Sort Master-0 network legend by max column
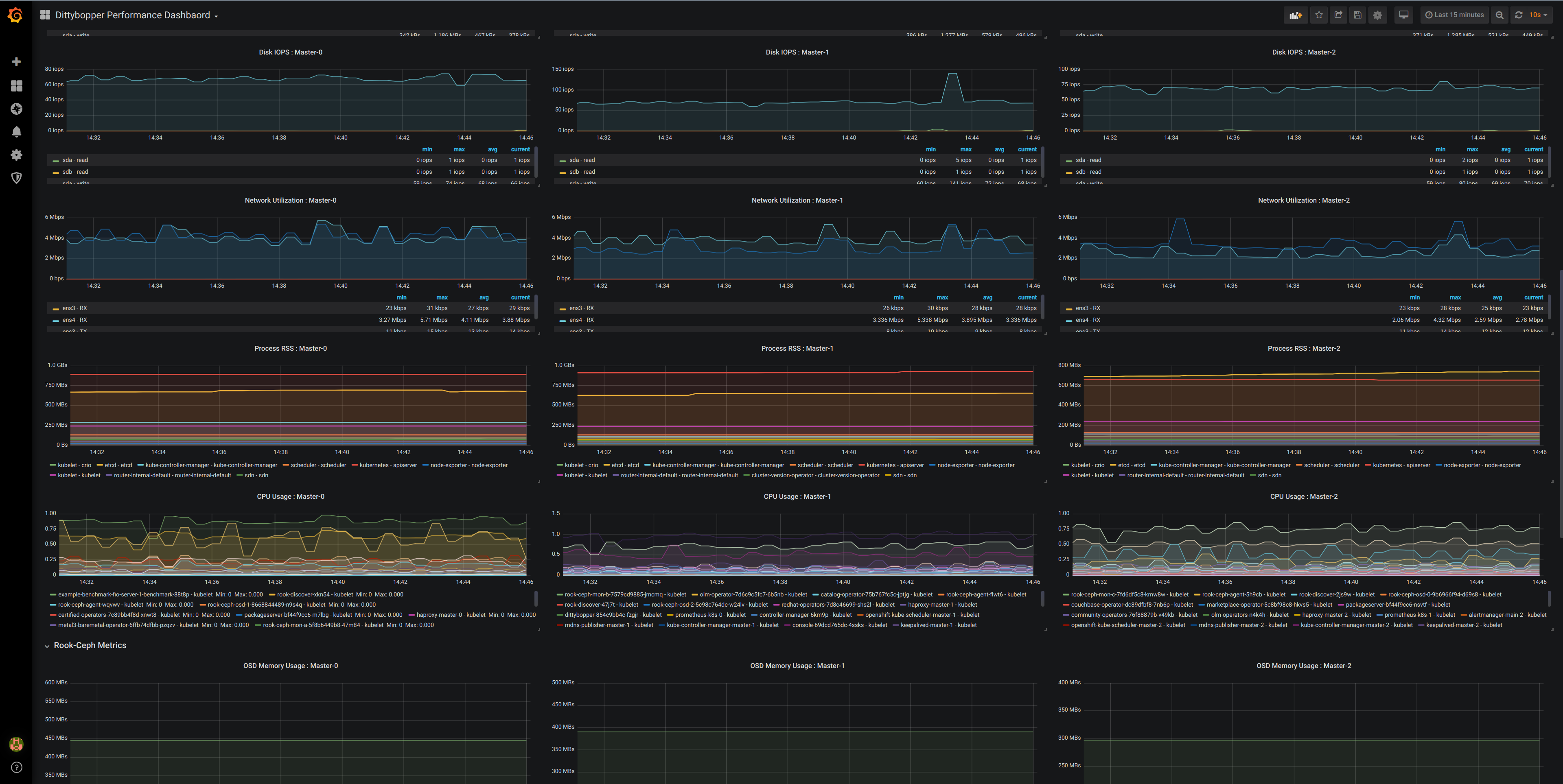 (442, 298)
